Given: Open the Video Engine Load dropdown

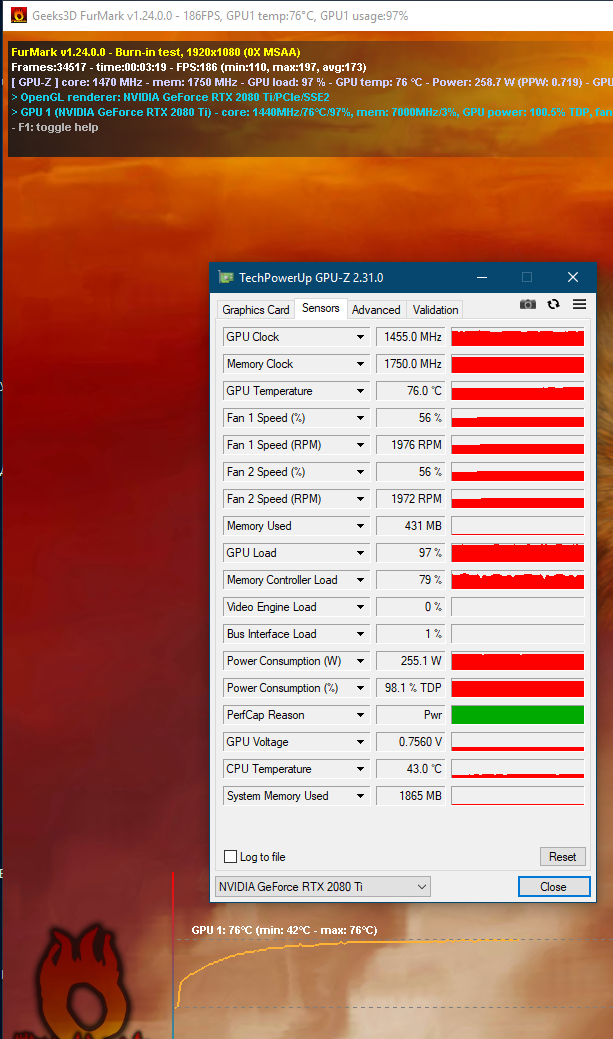Looking at the screenshot, I should (x=361, y=607).
